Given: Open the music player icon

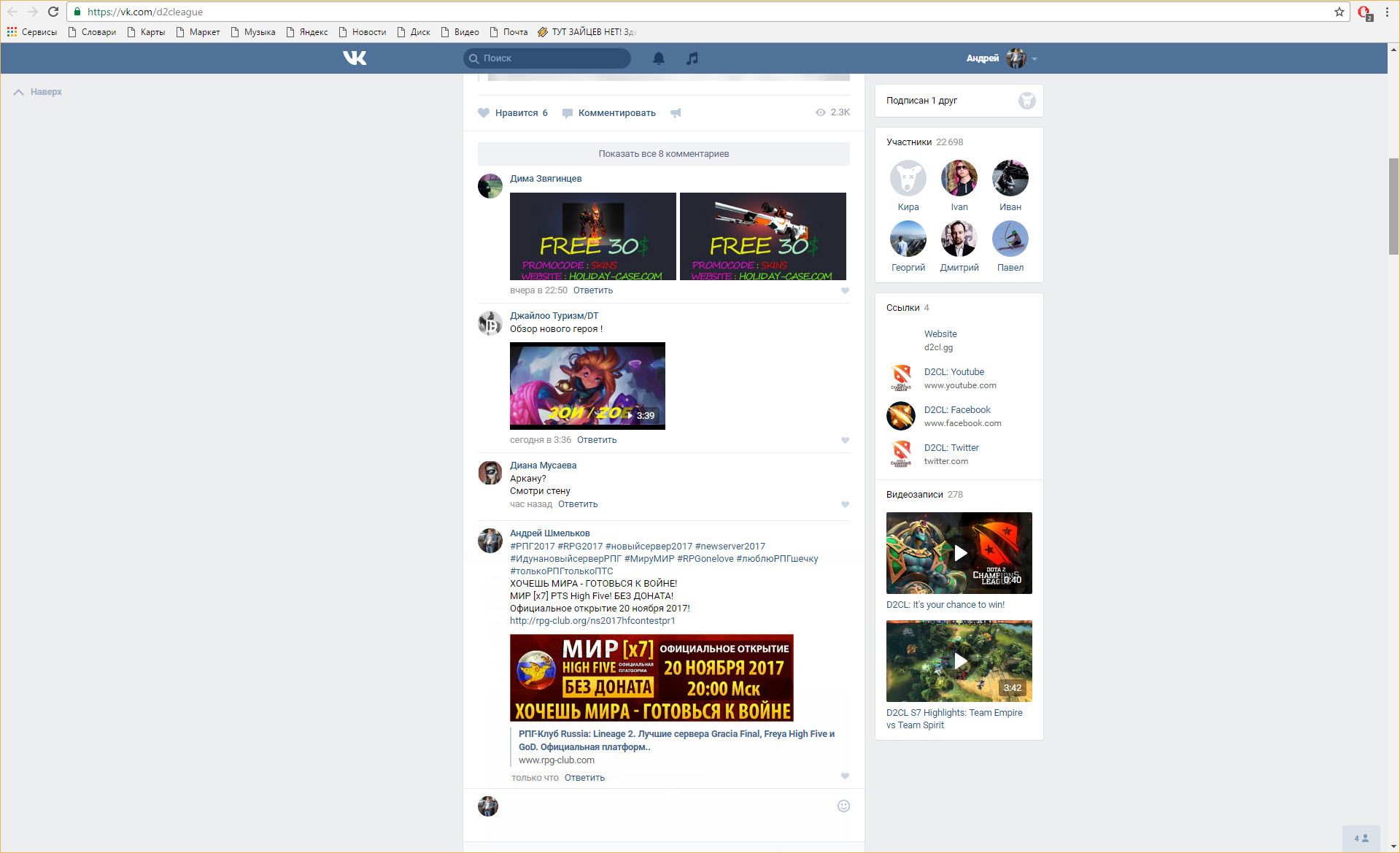Looking at the screenshot, I should [x=692, y=58].
